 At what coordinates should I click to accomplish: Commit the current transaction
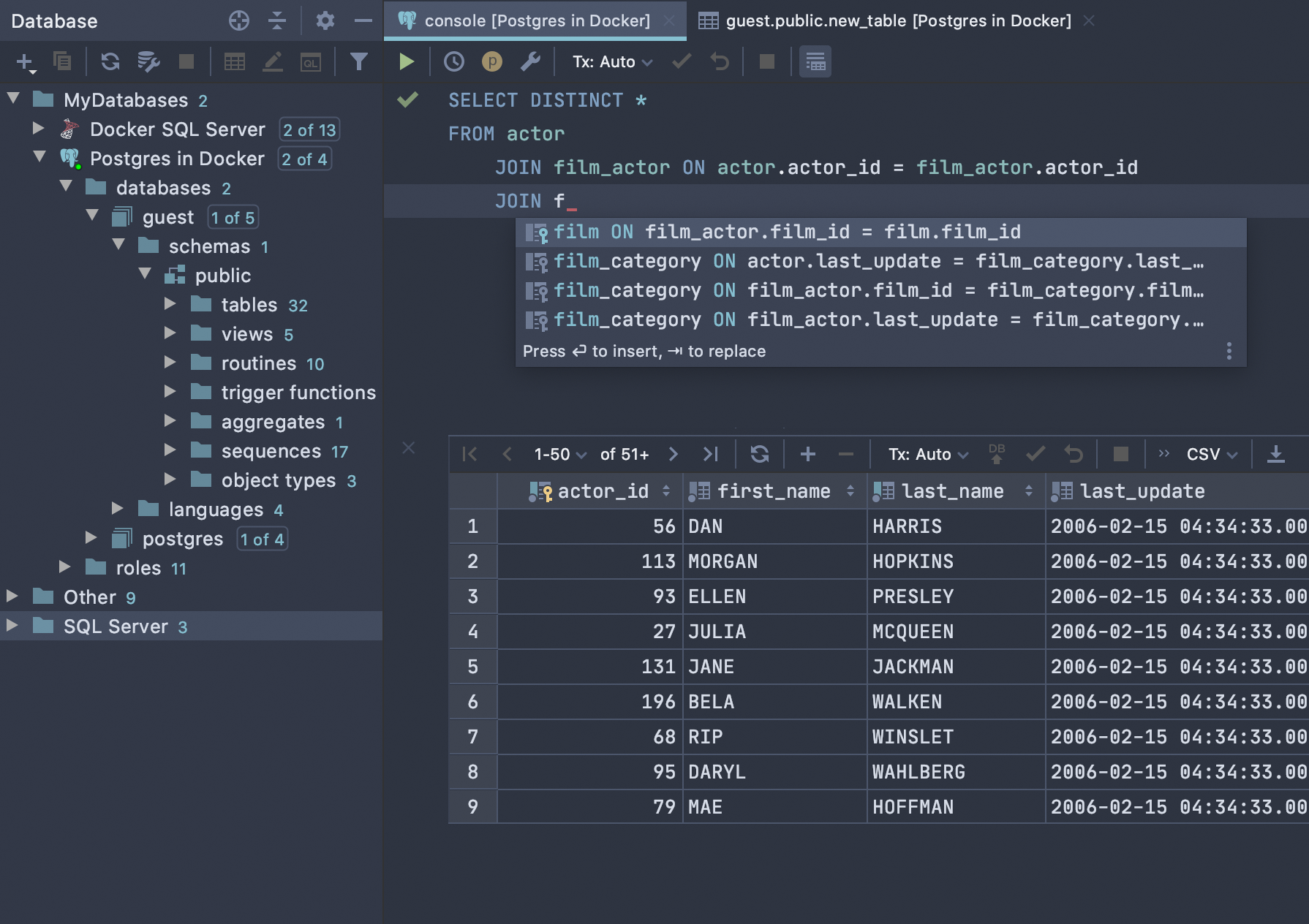pos(681,61)
